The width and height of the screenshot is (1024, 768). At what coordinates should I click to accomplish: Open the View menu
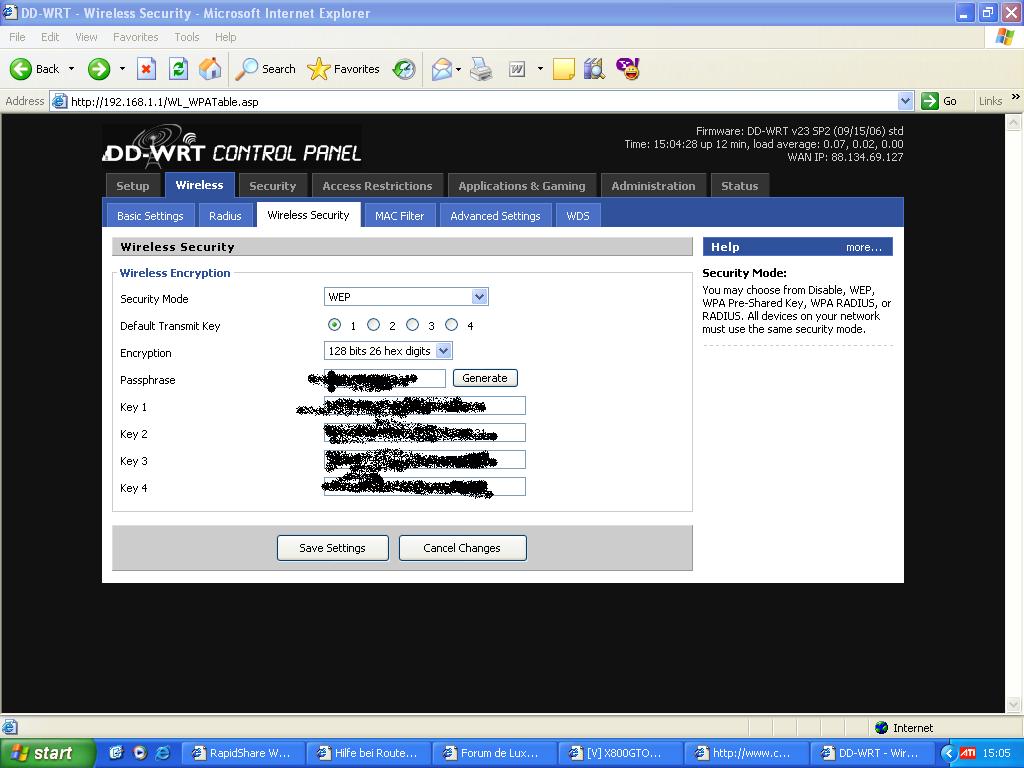tap(86, 37)
